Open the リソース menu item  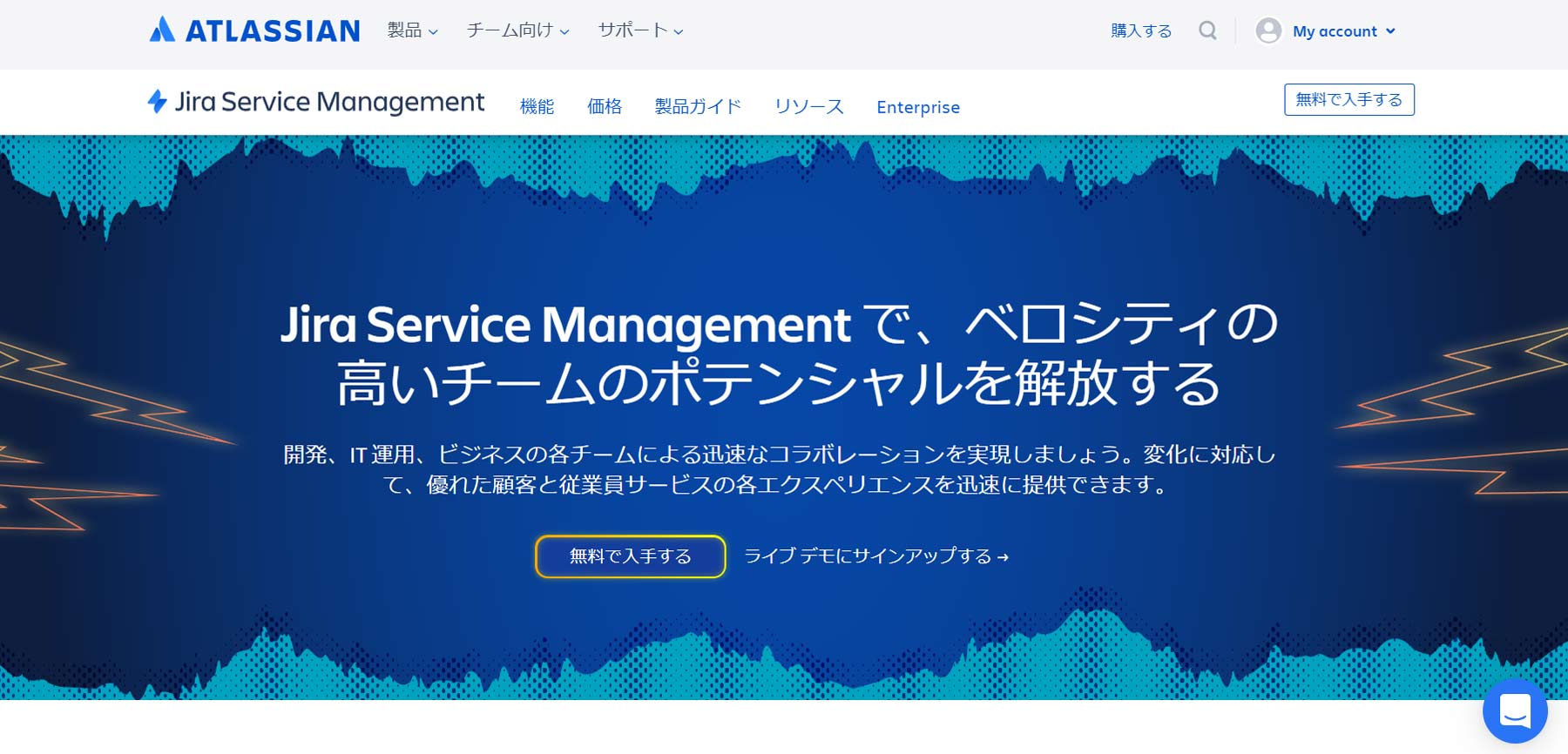pos(809,106)
